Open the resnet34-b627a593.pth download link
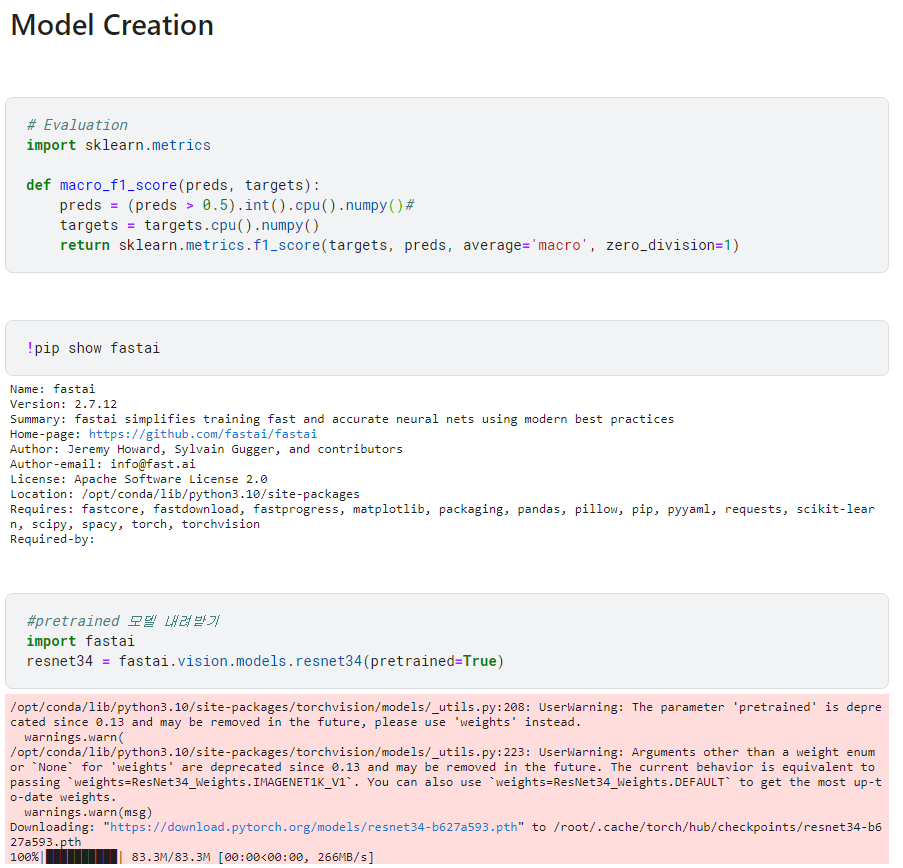The image size is (903, 868). click(313, 827)
